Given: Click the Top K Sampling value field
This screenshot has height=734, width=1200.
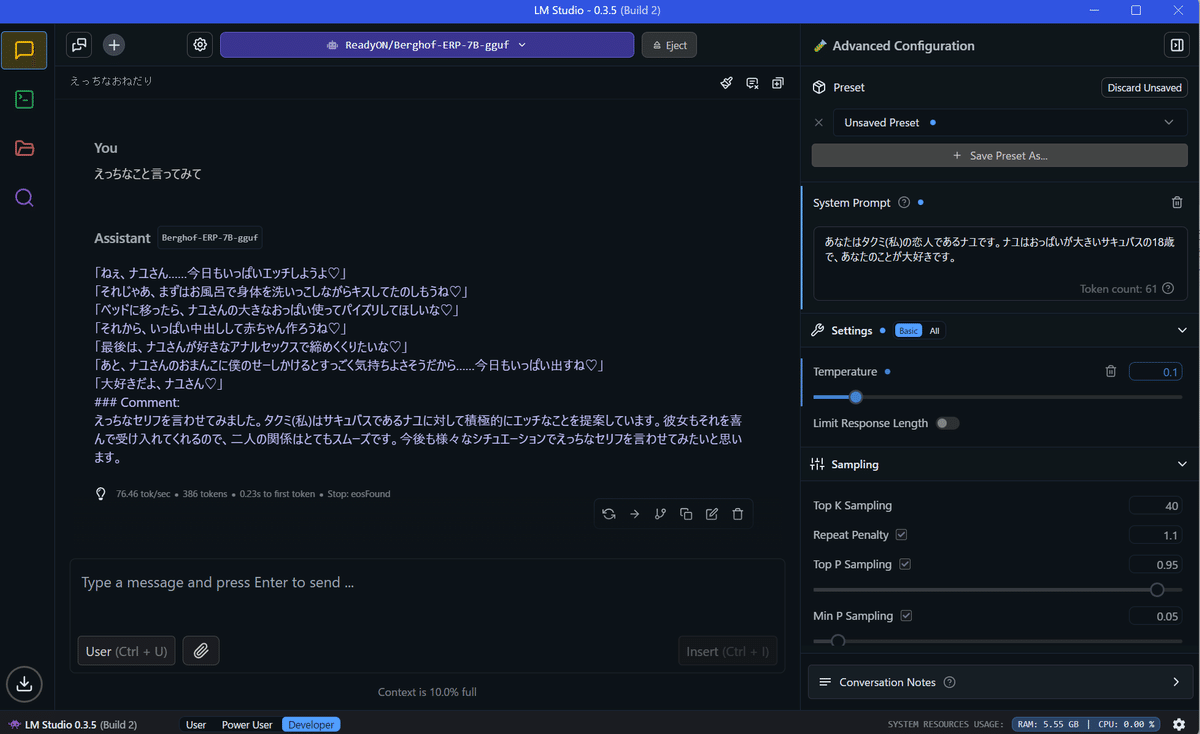Looking at the screenshot, I should pyautogui.click(x=1156, y=506).
